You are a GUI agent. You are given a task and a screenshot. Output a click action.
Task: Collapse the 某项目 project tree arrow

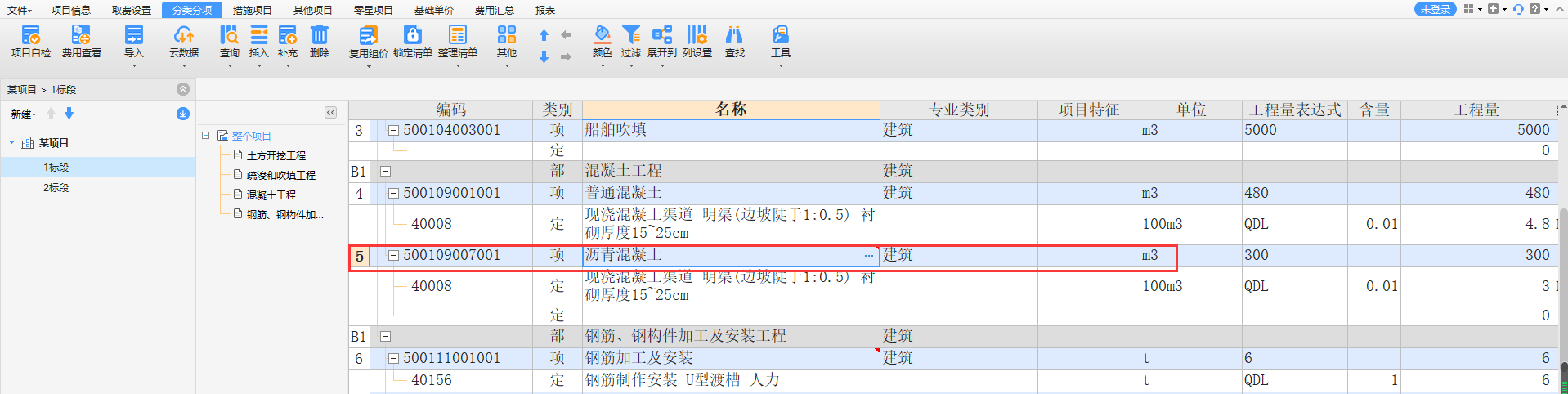click(x=12, y=143)
